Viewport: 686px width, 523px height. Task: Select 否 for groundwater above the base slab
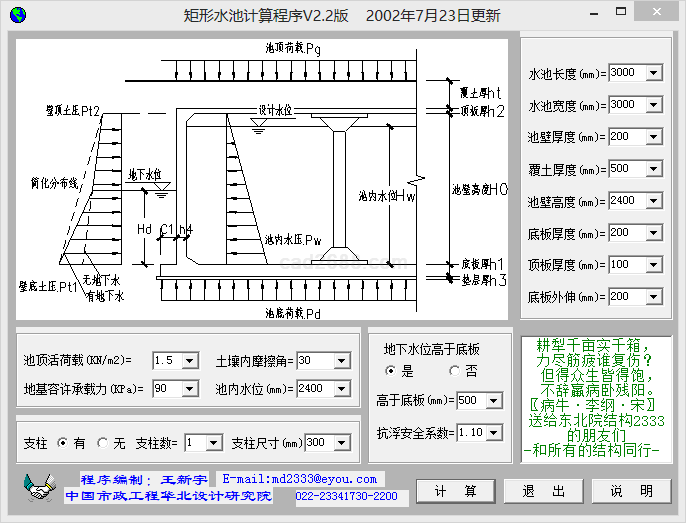pos(455,371)
